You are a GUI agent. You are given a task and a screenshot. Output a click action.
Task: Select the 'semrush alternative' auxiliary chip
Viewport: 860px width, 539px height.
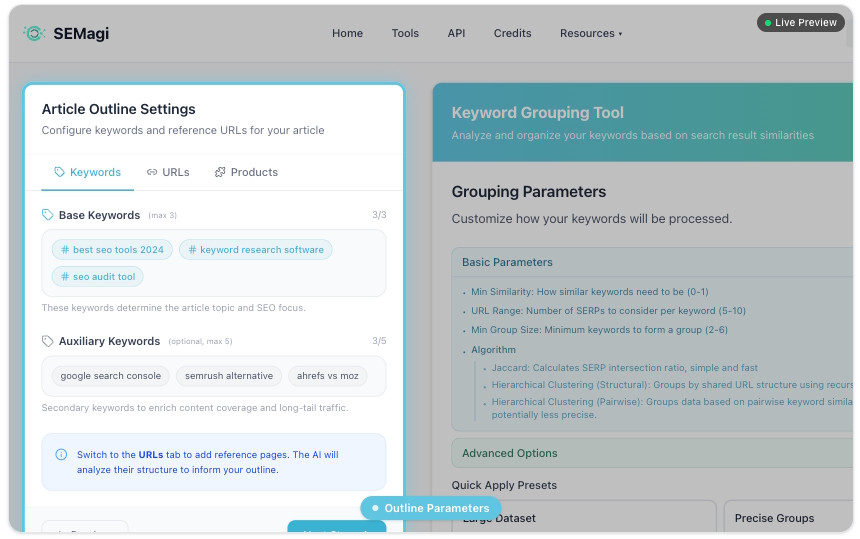tap(229, 376)
